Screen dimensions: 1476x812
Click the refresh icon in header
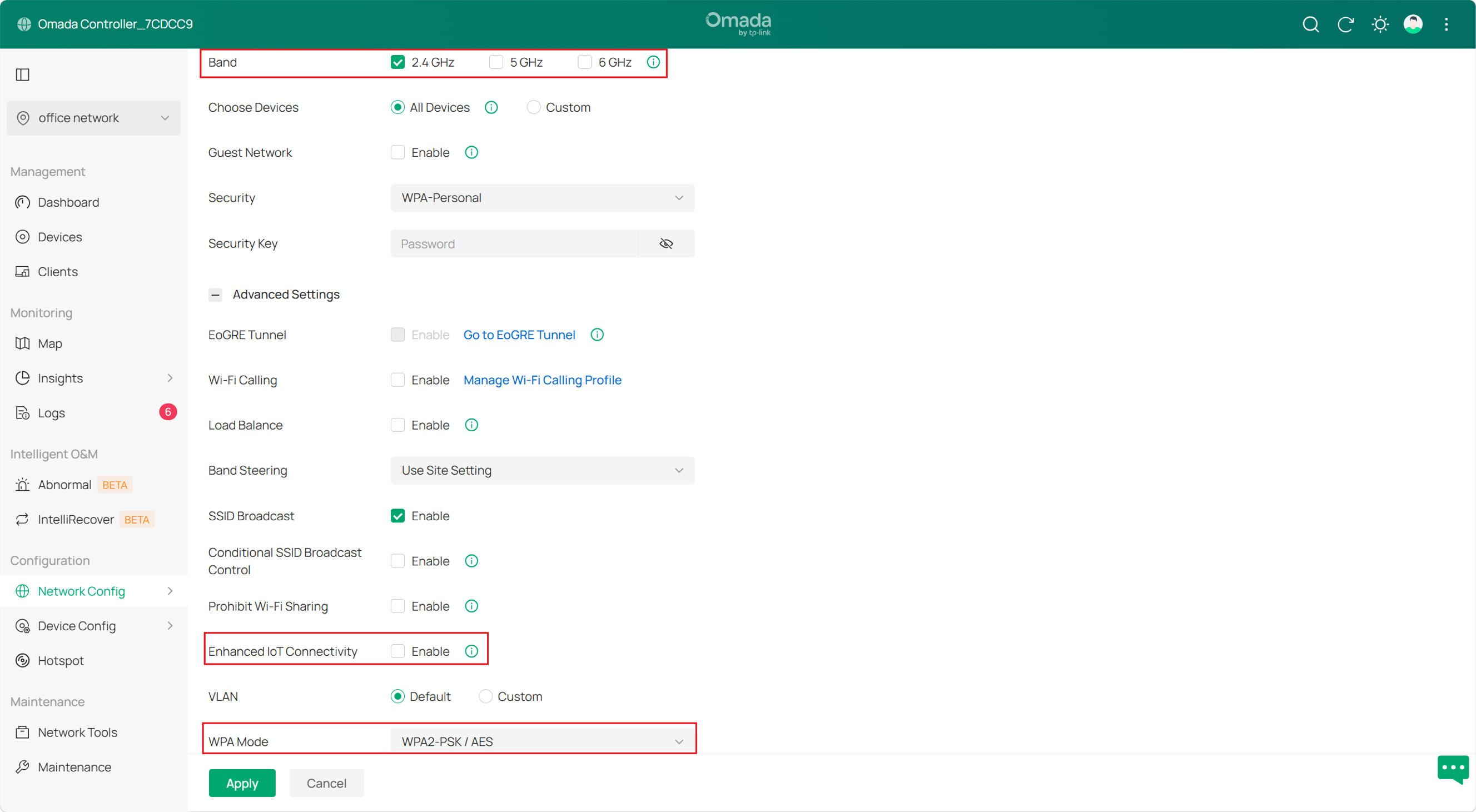(1345, 24)
